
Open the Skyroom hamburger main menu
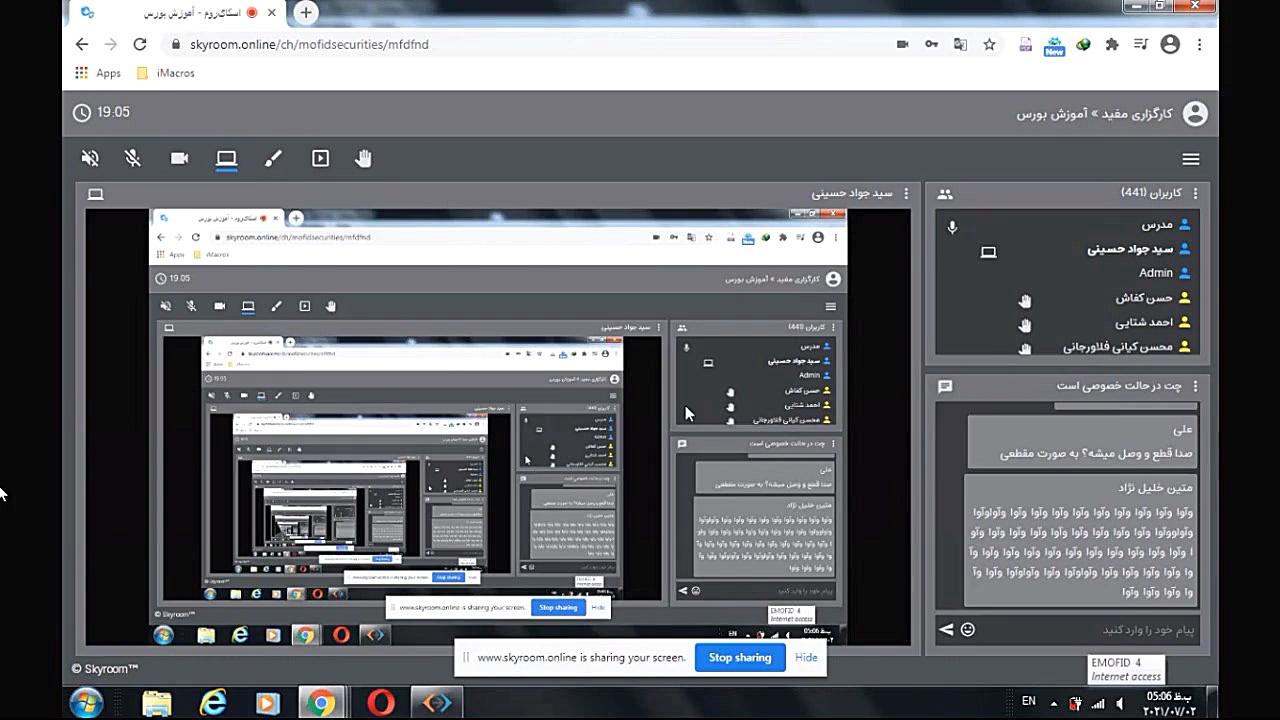click(x=1190, y=159)
